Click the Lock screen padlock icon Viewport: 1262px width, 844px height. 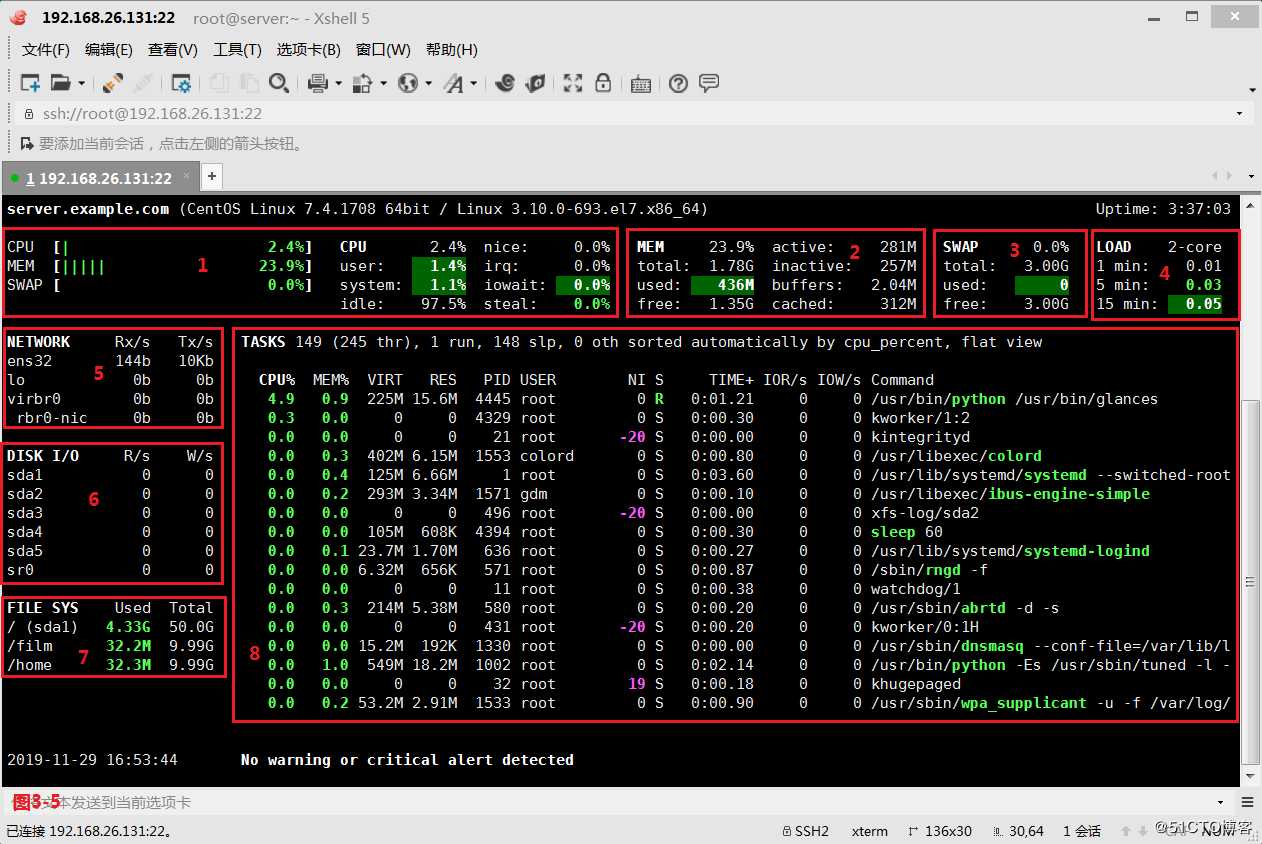pyautogui.click(x=603, y=84)
